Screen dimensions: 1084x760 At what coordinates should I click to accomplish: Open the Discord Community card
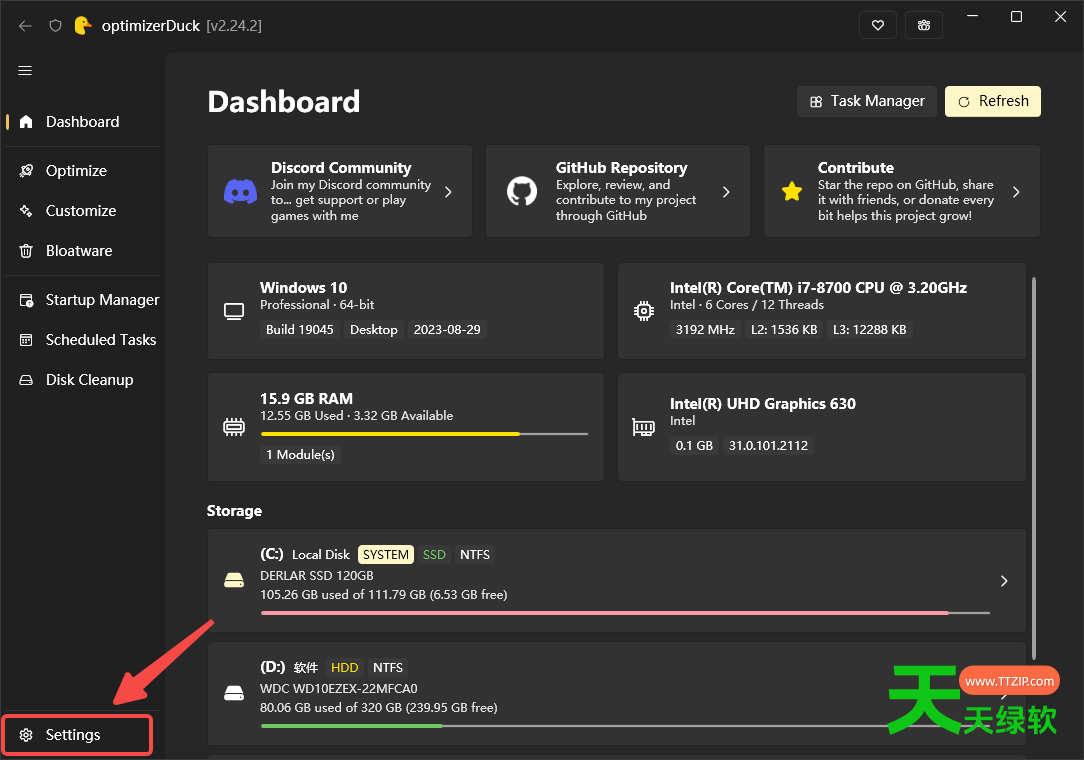tap(340, 191)
